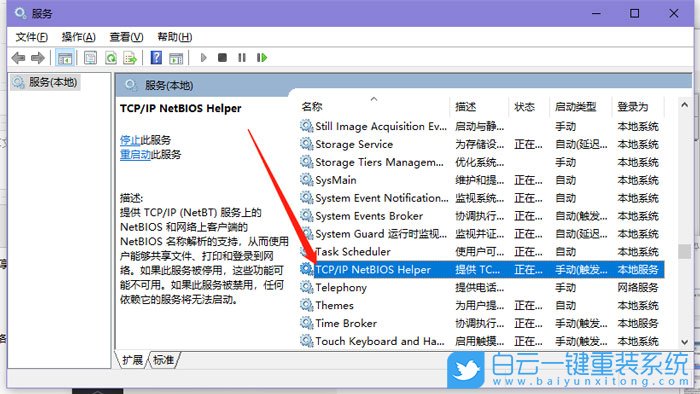Open the 文件(F) menu
The height and width of the screenshot is (394, 700).
click(x=32, y=37)
